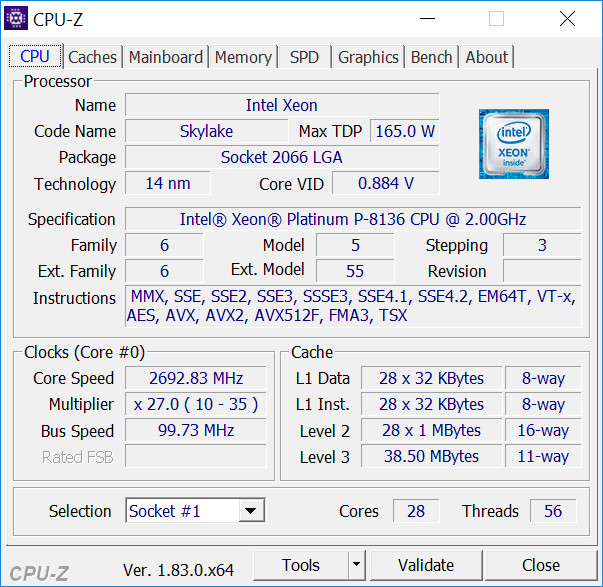This screenshot has width=603, height=587.
Task: Click the Multiplier value x 27.0
Action: (x=196, y=404)
